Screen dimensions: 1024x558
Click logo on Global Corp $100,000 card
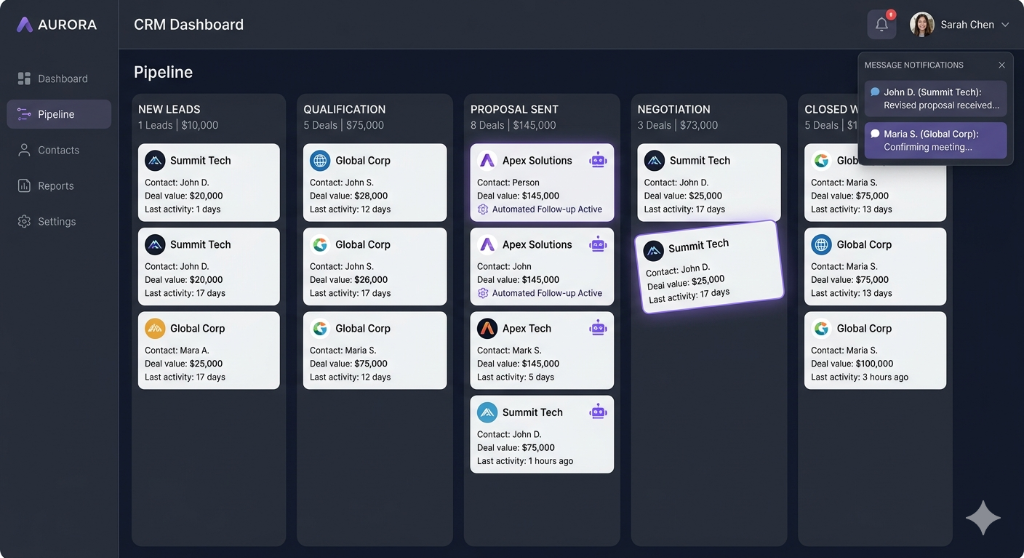(821, 328)
